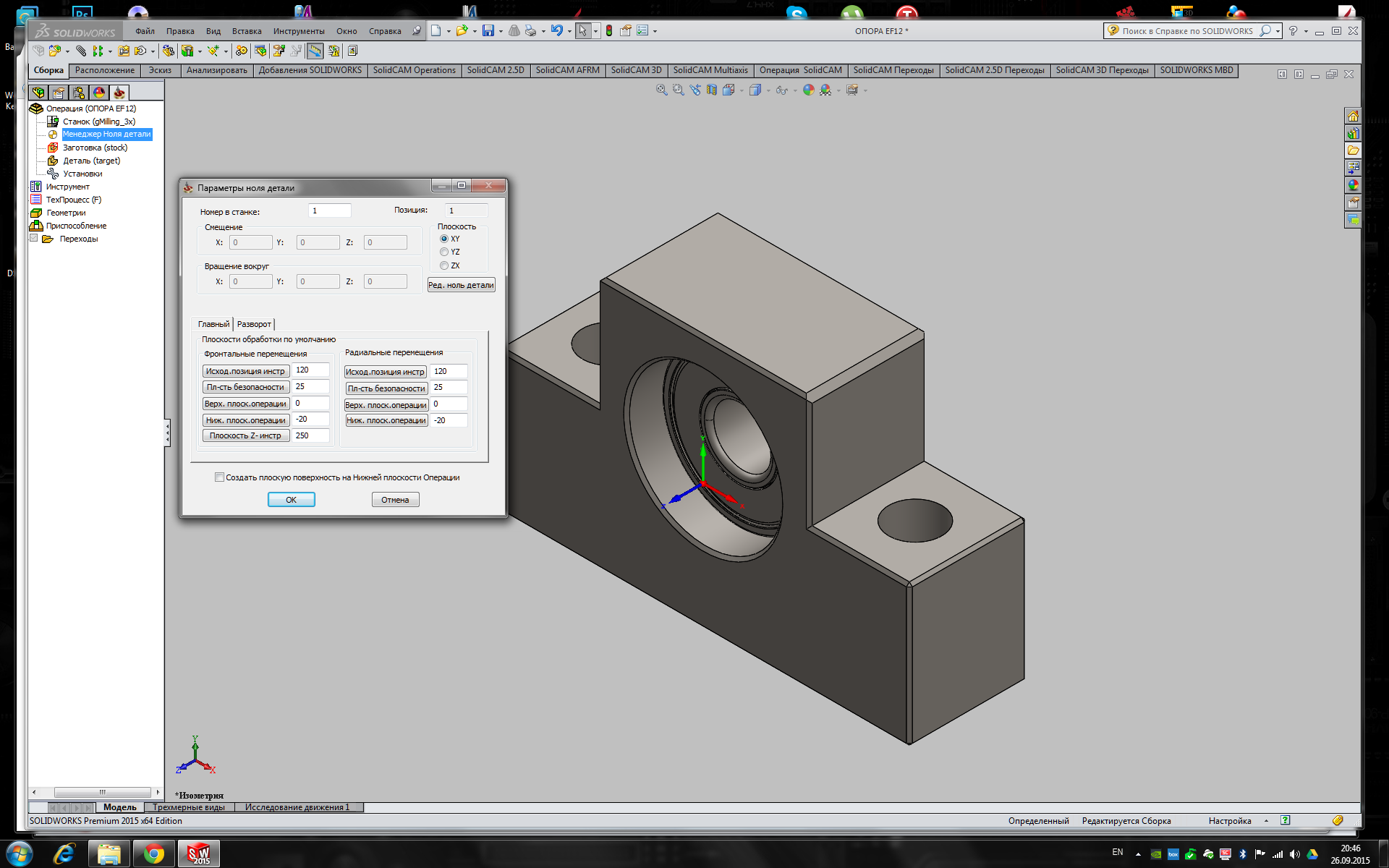The width and height of the screenshot is (1389, 868).
Task: Open dropdown arrow next to the Undo icon
Action: click(569, 31)
